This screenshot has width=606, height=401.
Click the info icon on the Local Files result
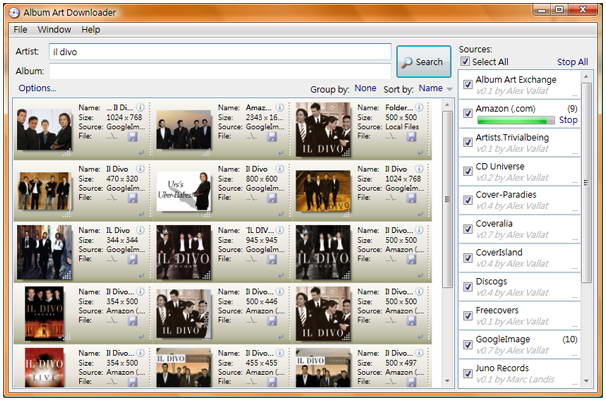click(419, 107)
